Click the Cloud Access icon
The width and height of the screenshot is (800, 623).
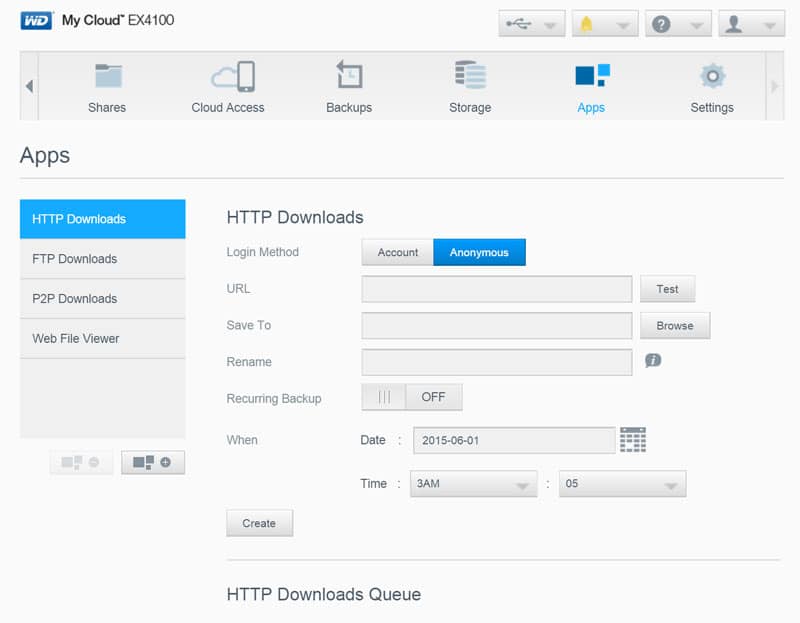(233, 77)
